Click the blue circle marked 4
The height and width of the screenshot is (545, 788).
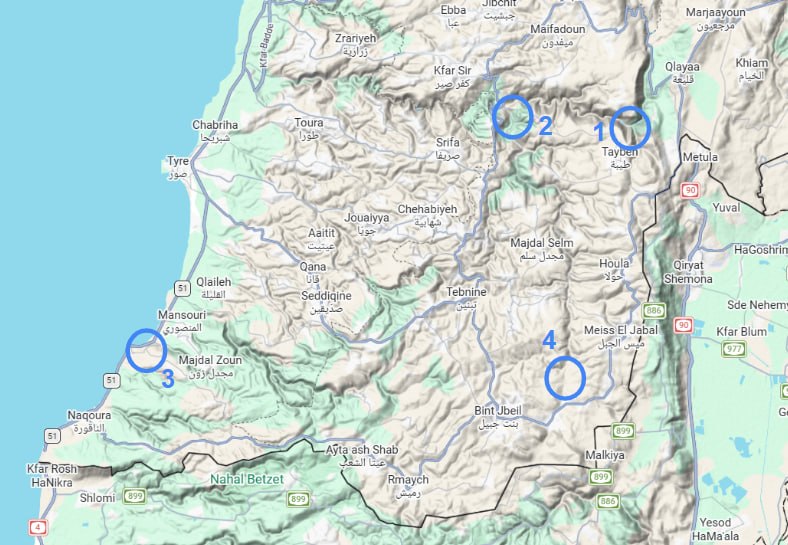tap(565, 378)
